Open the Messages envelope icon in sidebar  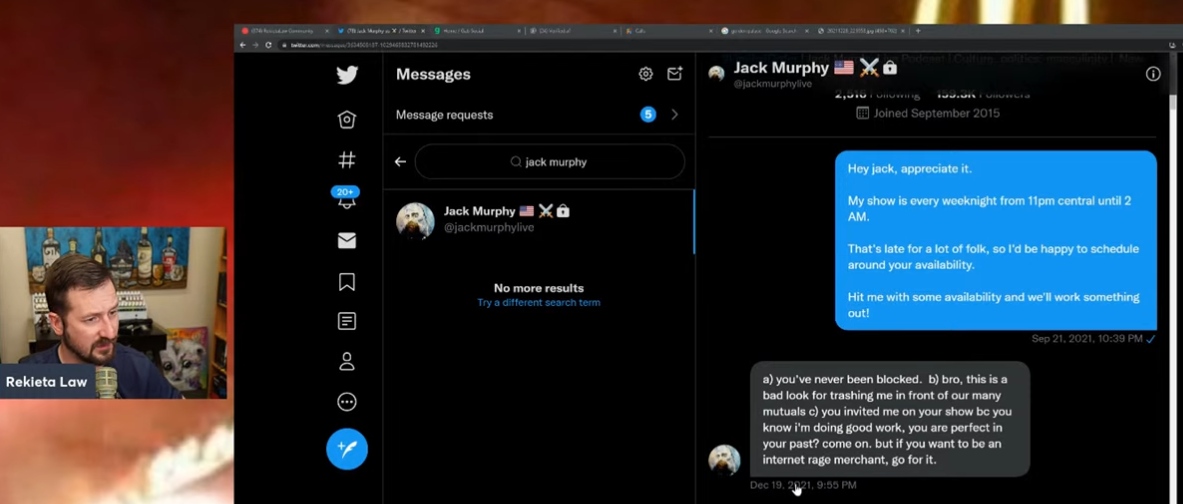click(x=347, y=241)
